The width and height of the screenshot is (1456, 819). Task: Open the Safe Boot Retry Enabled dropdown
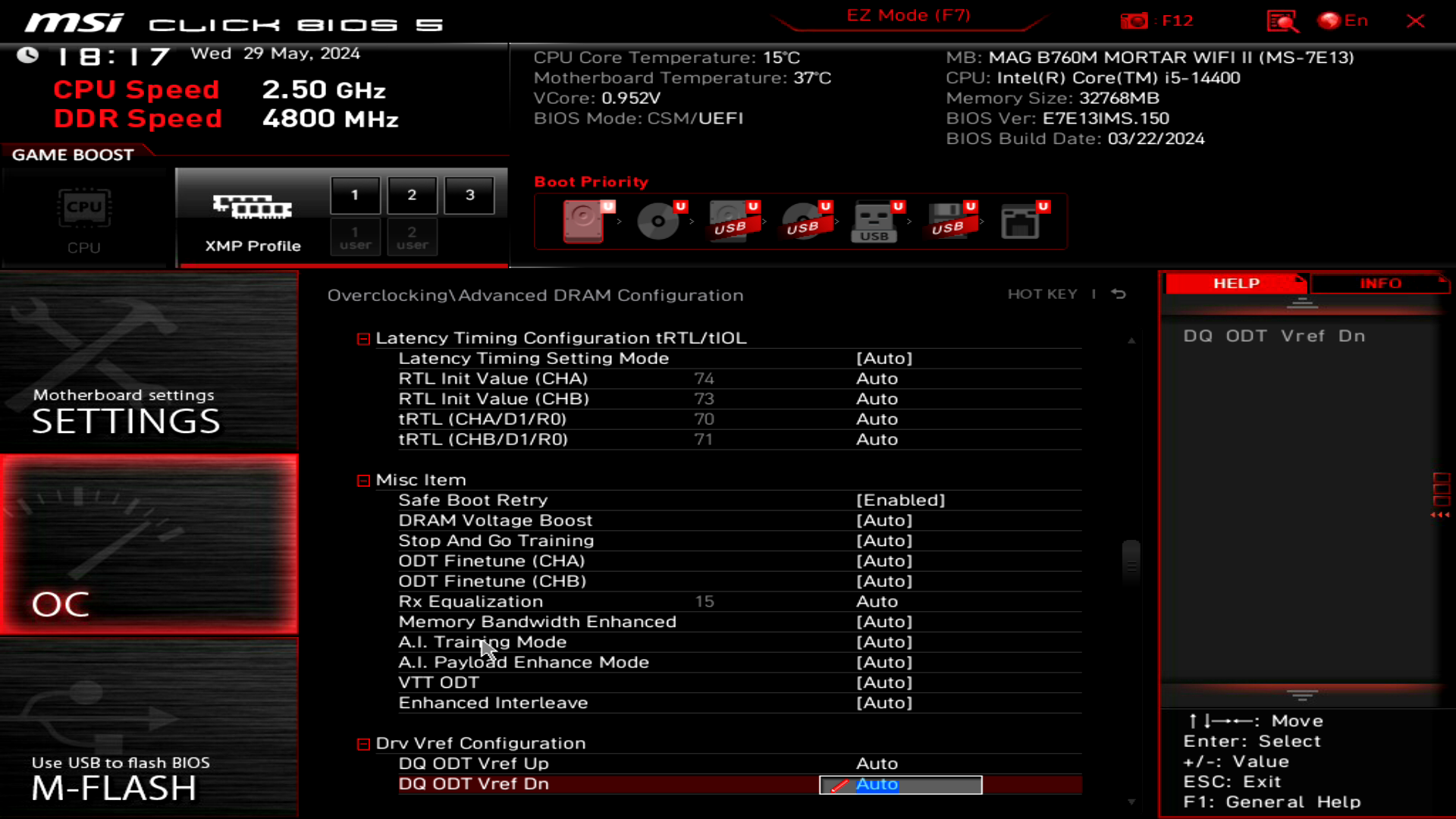tap(900, 500)
